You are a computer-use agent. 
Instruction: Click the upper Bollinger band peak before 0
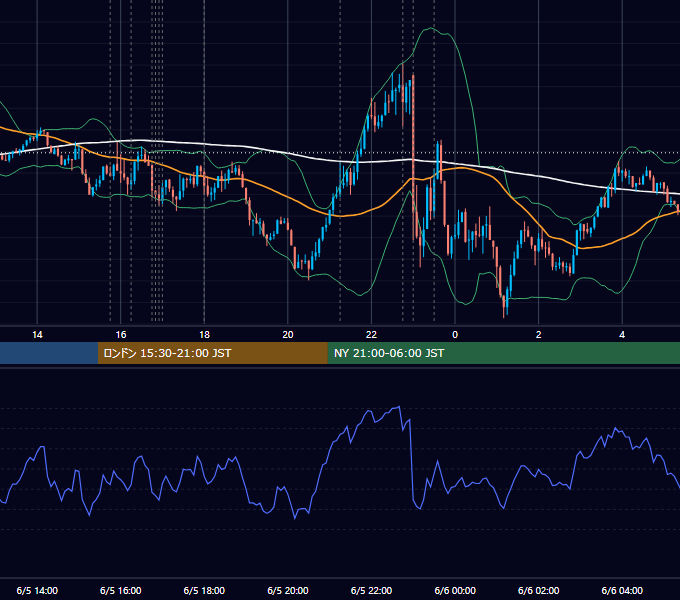(x=431, y=28)
